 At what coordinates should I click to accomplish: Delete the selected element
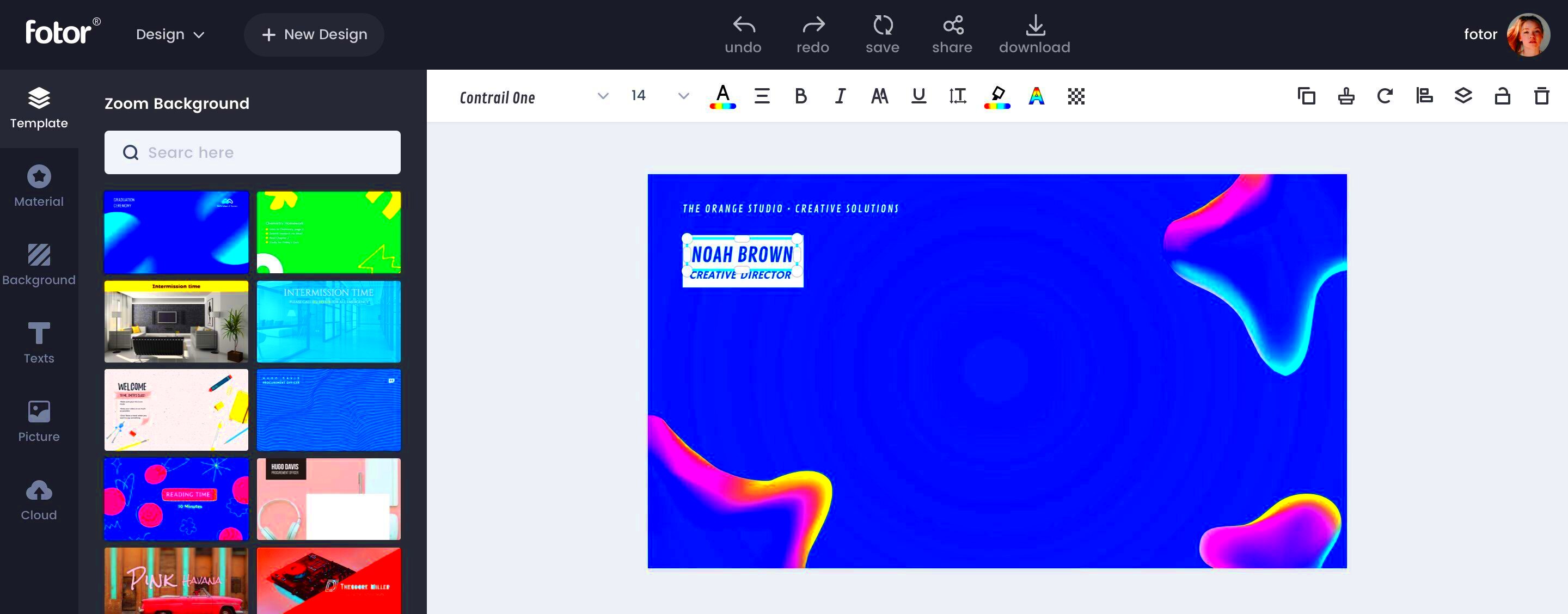pos(1541,96)
